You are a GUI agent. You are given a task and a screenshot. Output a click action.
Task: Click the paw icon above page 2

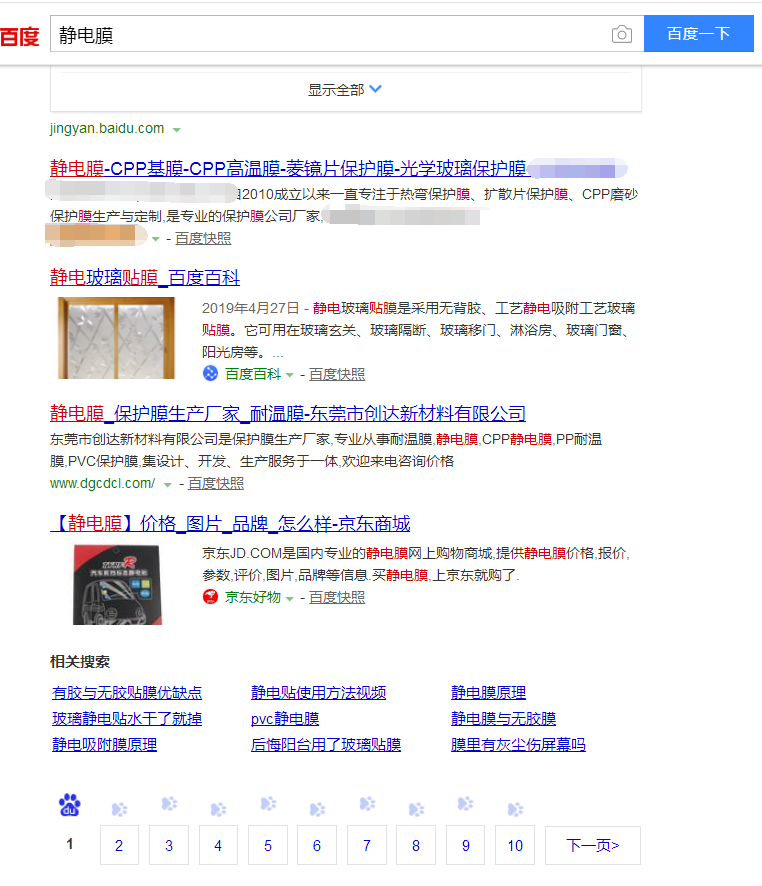coord(119,810)
